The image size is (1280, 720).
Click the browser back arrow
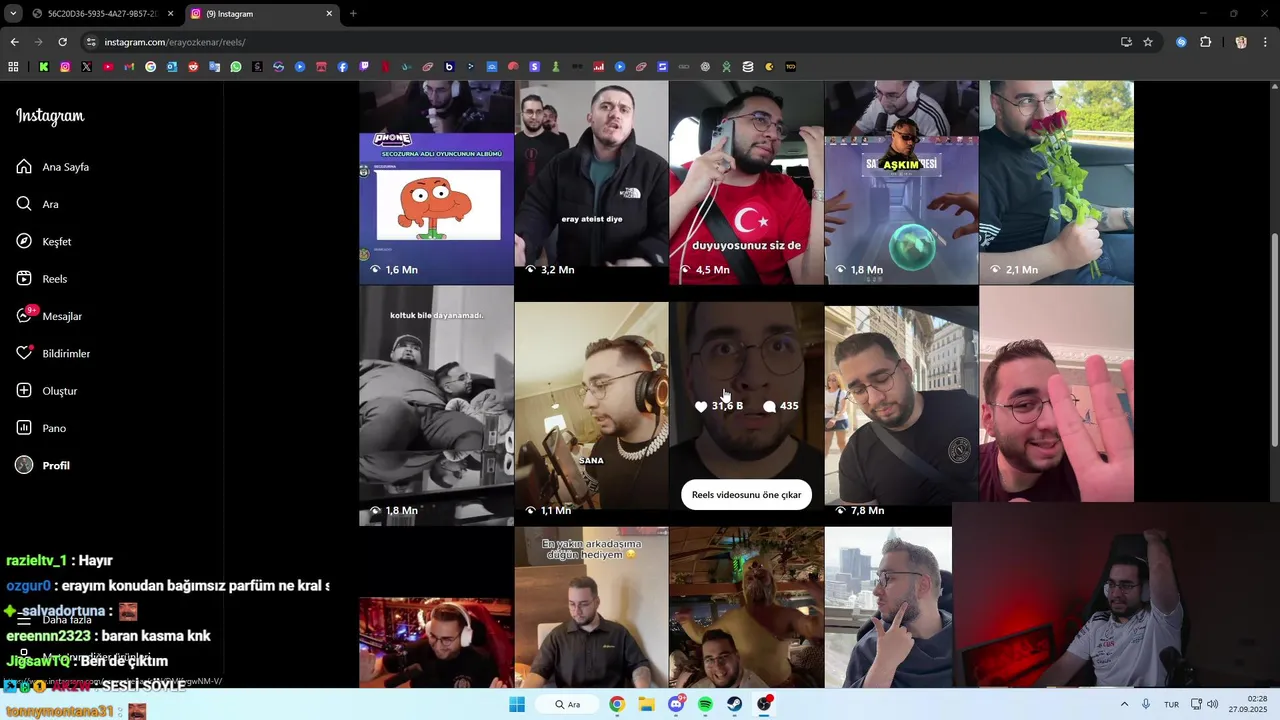pos(14,42)
